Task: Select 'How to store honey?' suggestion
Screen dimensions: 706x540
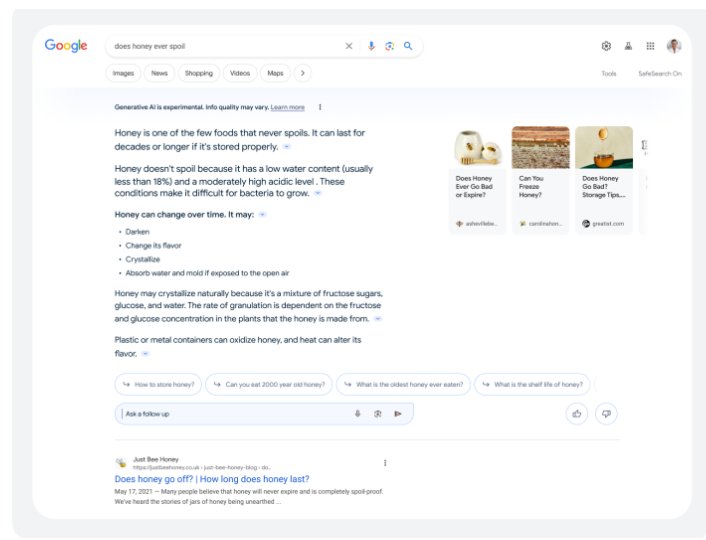Action: (158, 384)
